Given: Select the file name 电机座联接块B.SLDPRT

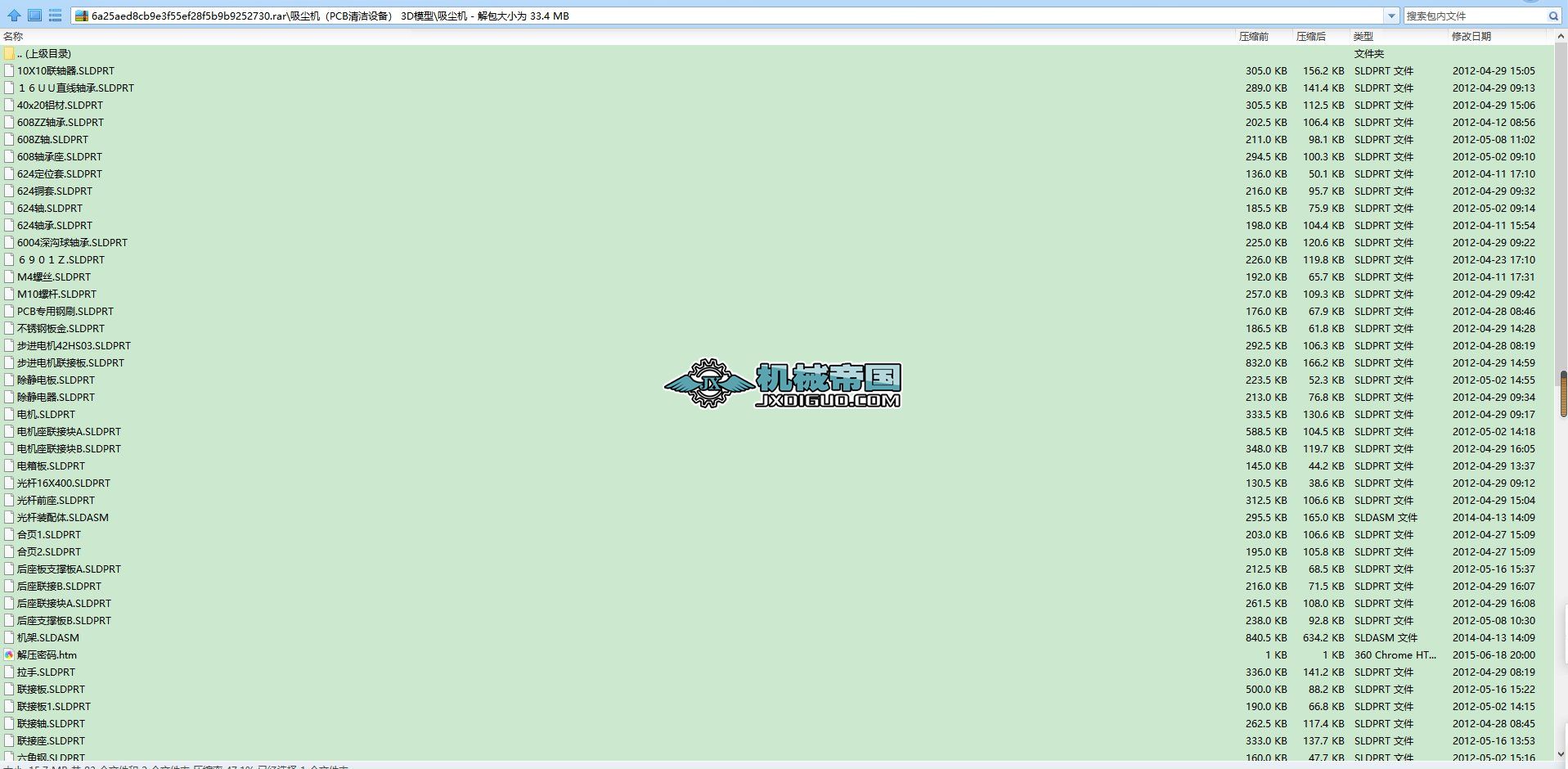Looking at the screenshot, I should point(69,448).
